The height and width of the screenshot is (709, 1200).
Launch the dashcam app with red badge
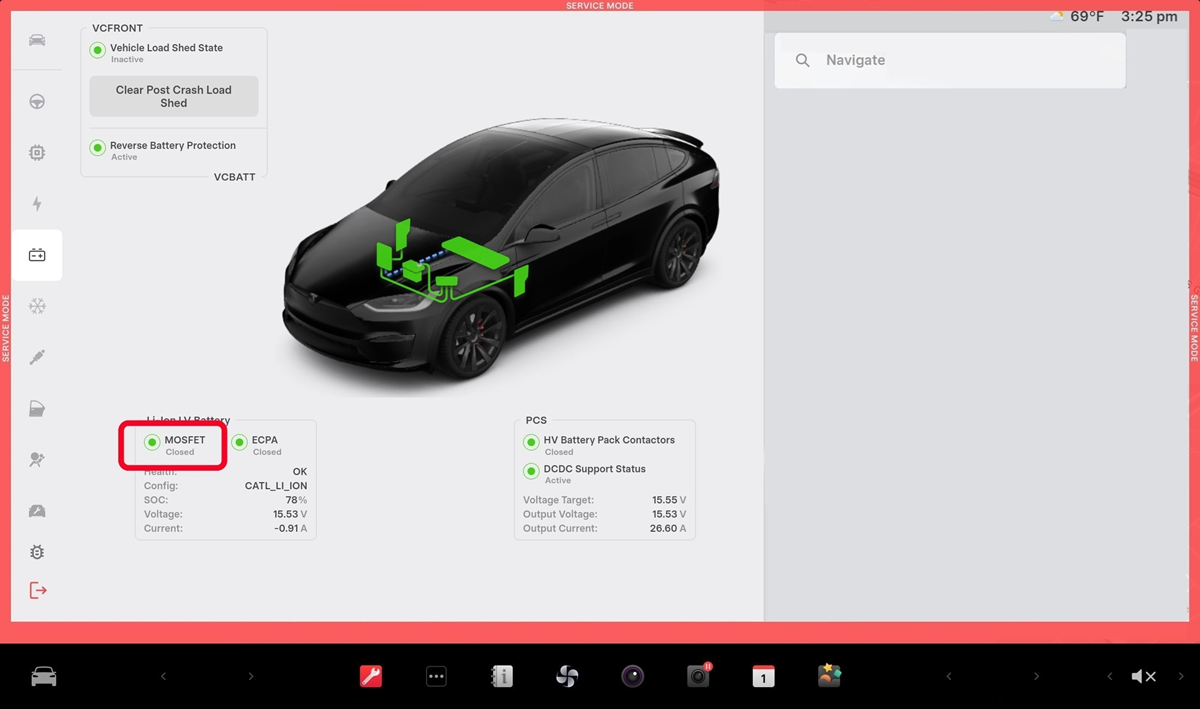coord(699,677)
